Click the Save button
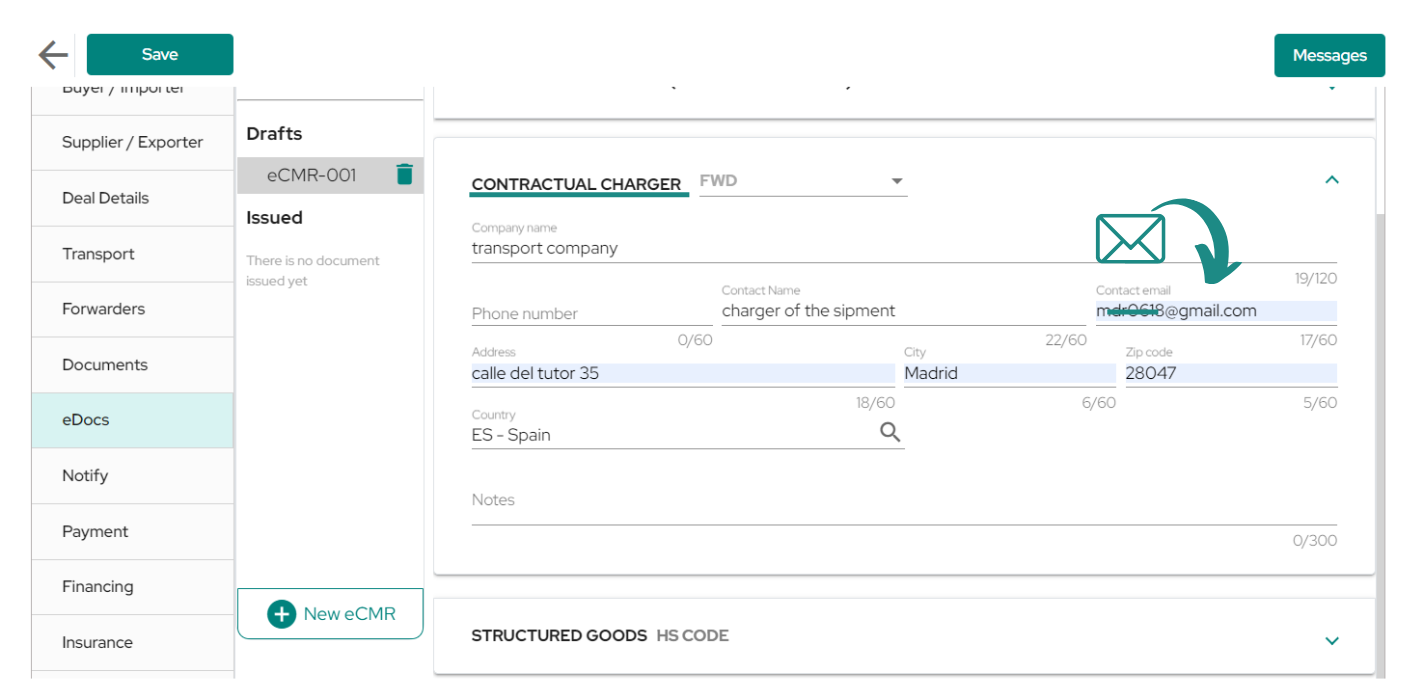This screenshot has width=1424, height=687. coord(160,55)
